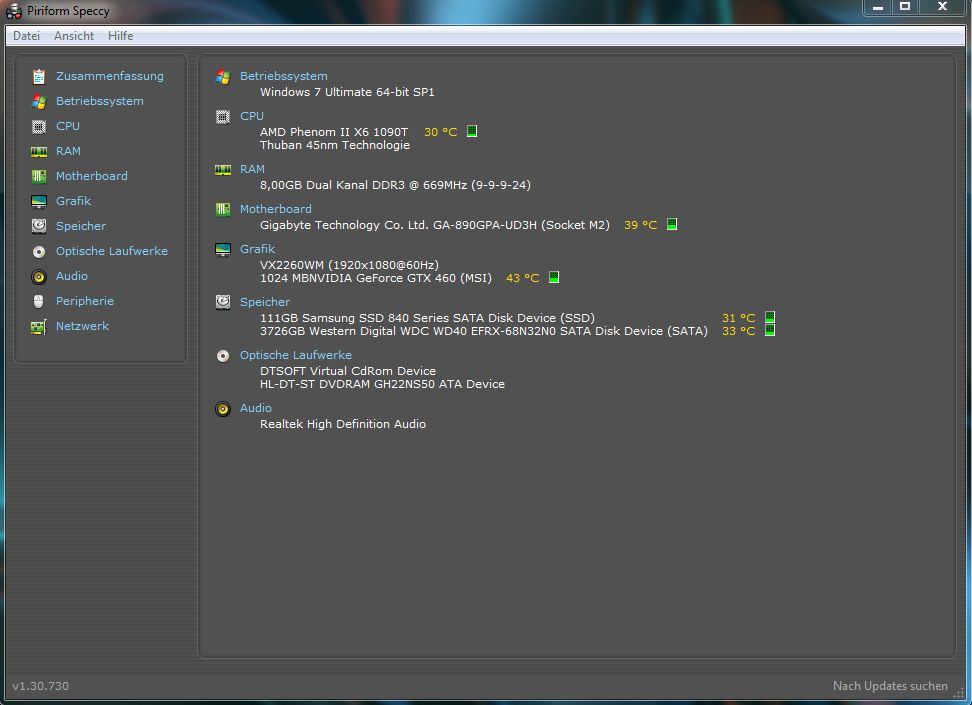Click the board icon beside Motherboard heading in summary
The width and height of the screenshot is (972, 705).
tap(223, 210)
